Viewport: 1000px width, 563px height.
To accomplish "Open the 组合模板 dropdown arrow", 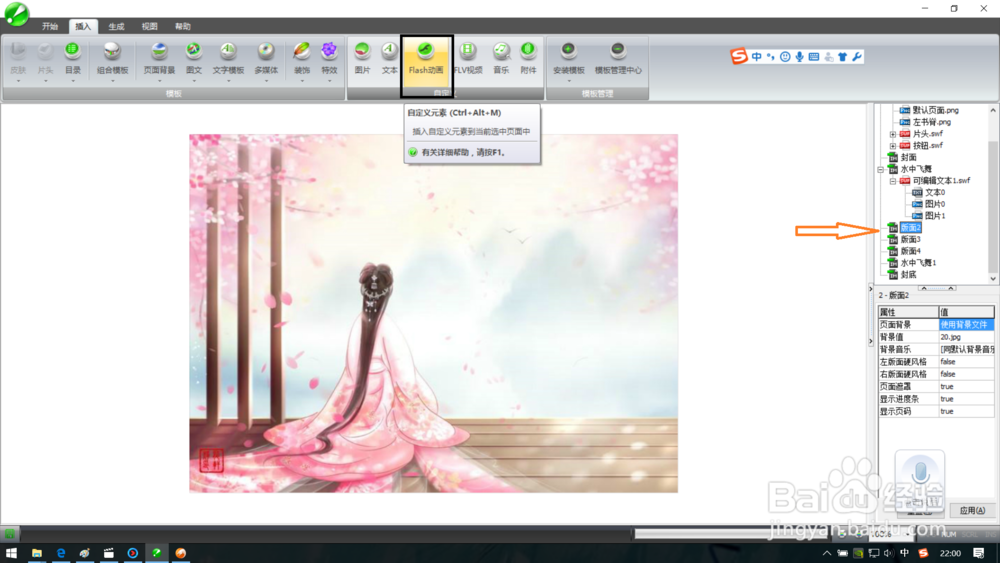I will click(x=112, y=81).
